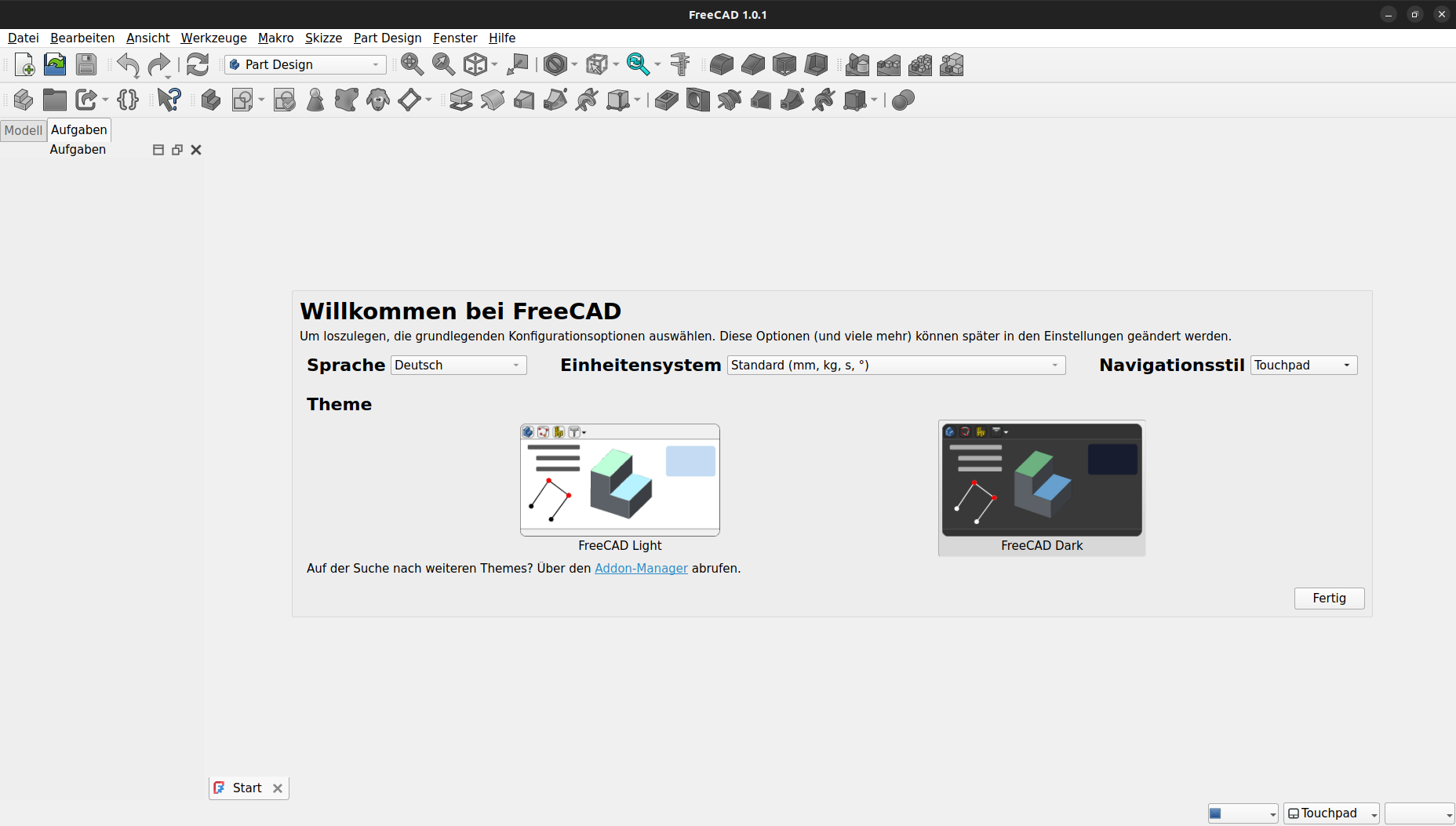Viewport: 1456px width, 826px height.
Task: Open the Werkzeuge menu
Action: click(x=213, y=38)
